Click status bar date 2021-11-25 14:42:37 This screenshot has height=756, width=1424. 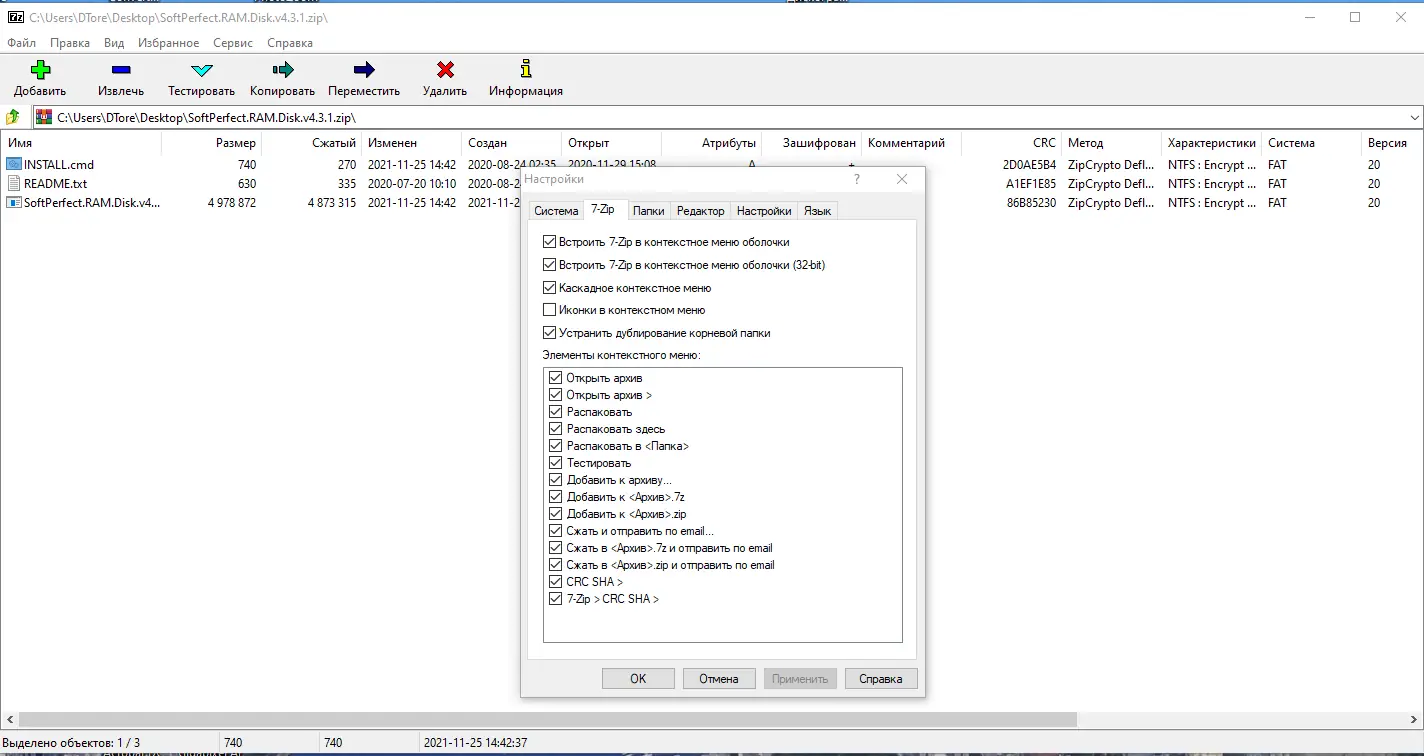tap(475, 743)
